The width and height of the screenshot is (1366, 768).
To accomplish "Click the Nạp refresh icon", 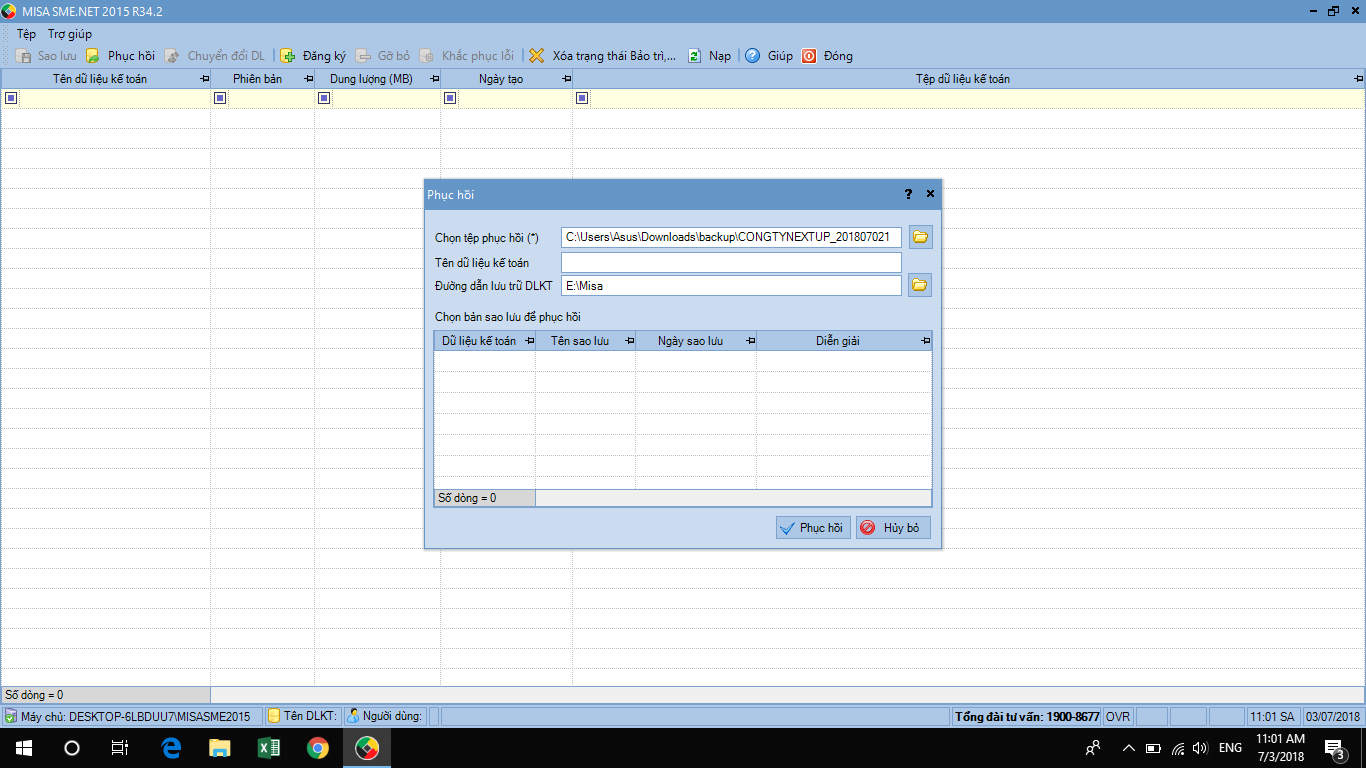I will 694,56.
